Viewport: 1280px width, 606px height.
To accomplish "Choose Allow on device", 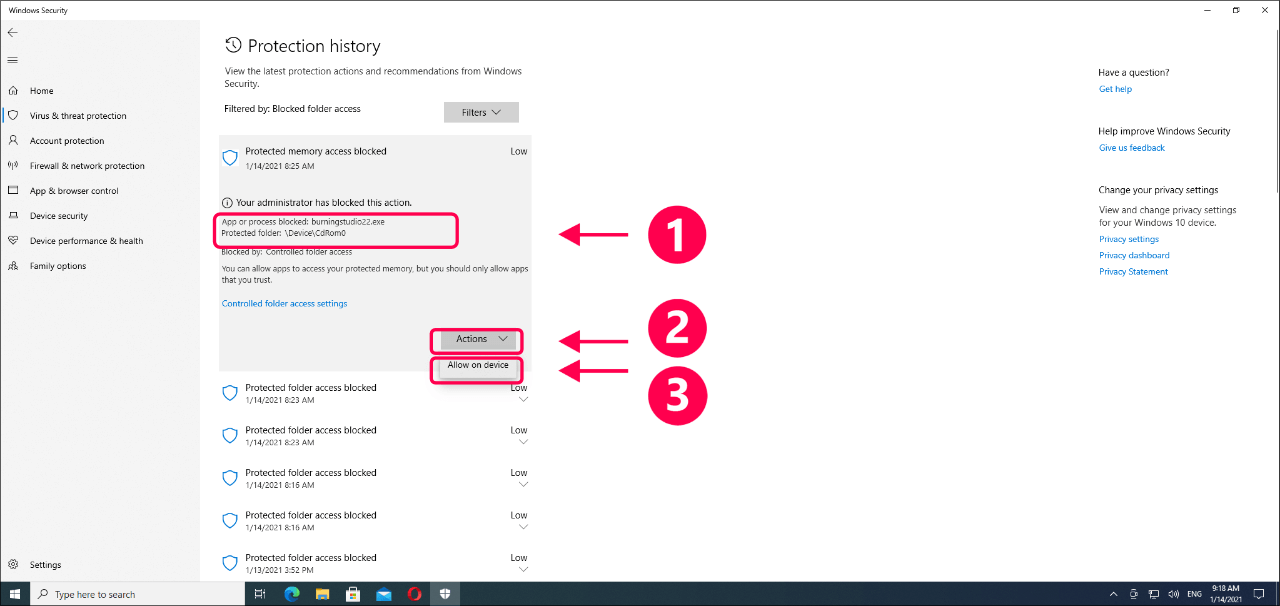I will pos(478,366).
